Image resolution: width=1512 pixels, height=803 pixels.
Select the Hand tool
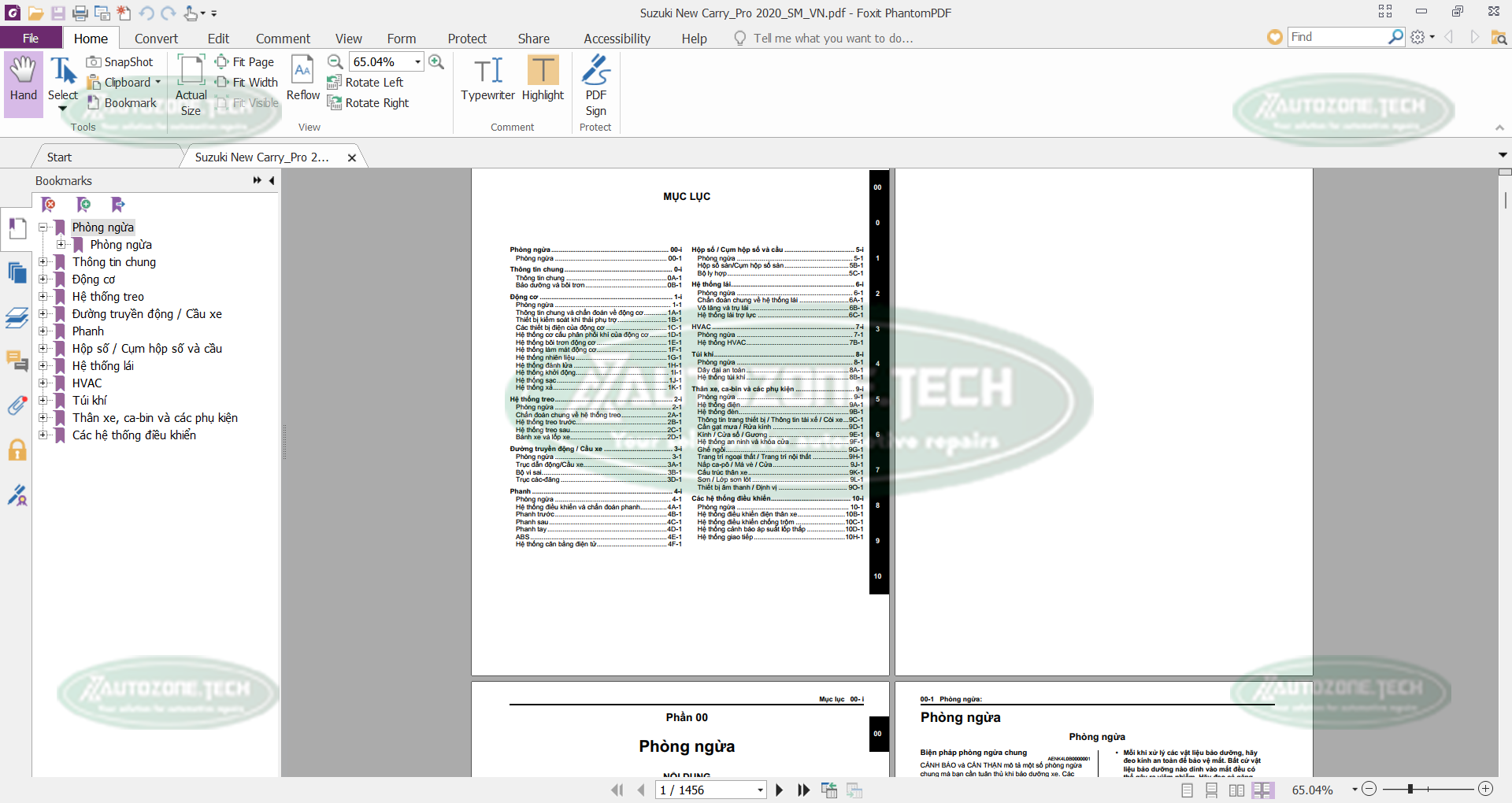point(22,83)
